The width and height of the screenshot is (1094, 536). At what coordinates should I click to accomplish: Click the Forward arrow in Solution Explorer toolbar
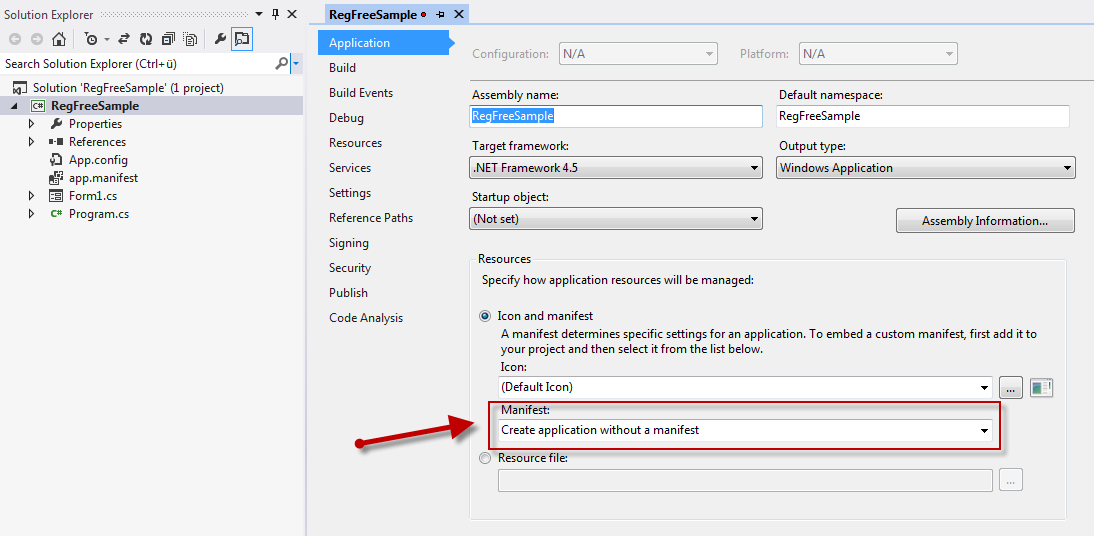pos(36,40)
